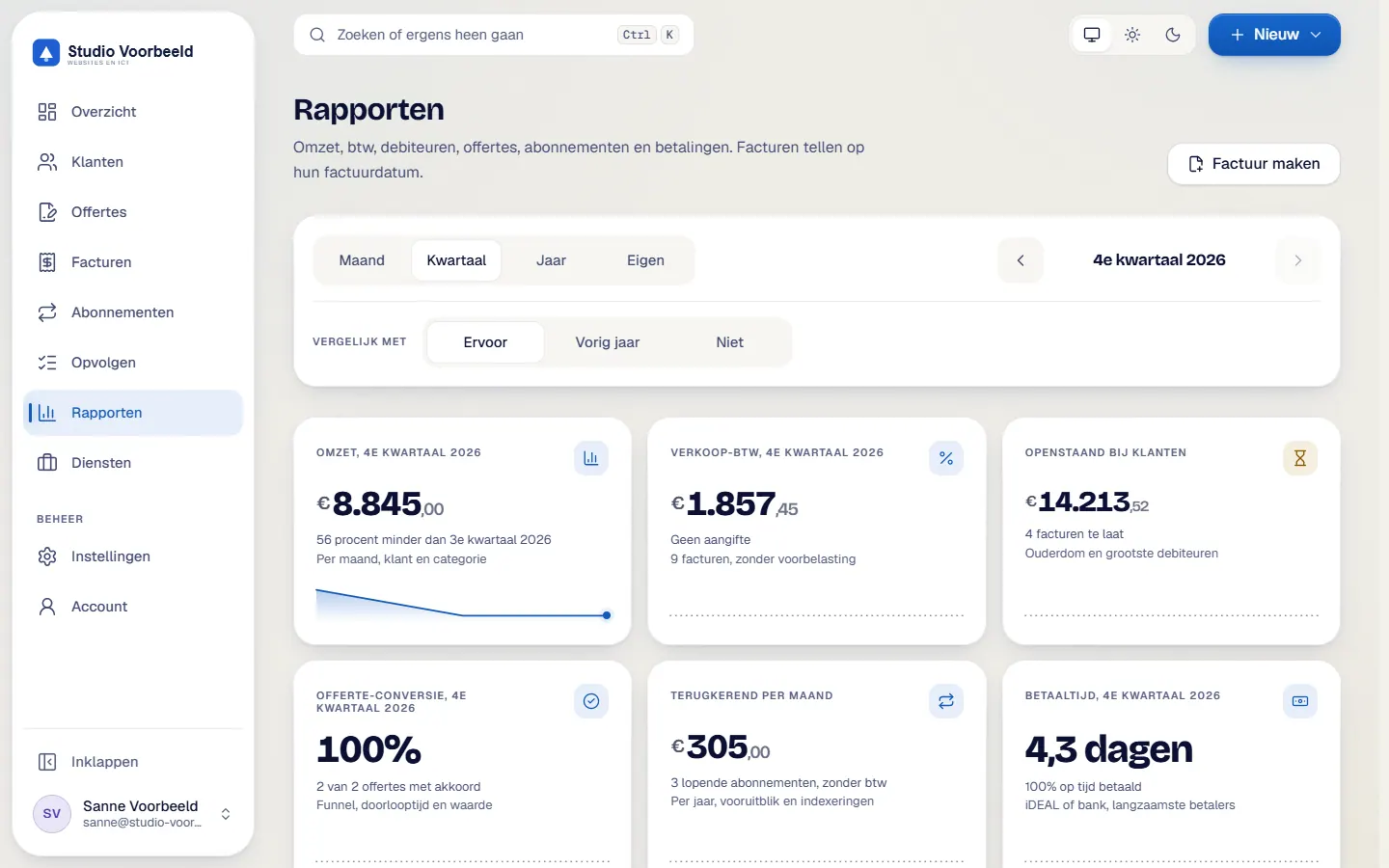Go to previous quarter with left chevron
Image resolution: width=1389 pixels, height=868 pixels.
point(1021,260)
